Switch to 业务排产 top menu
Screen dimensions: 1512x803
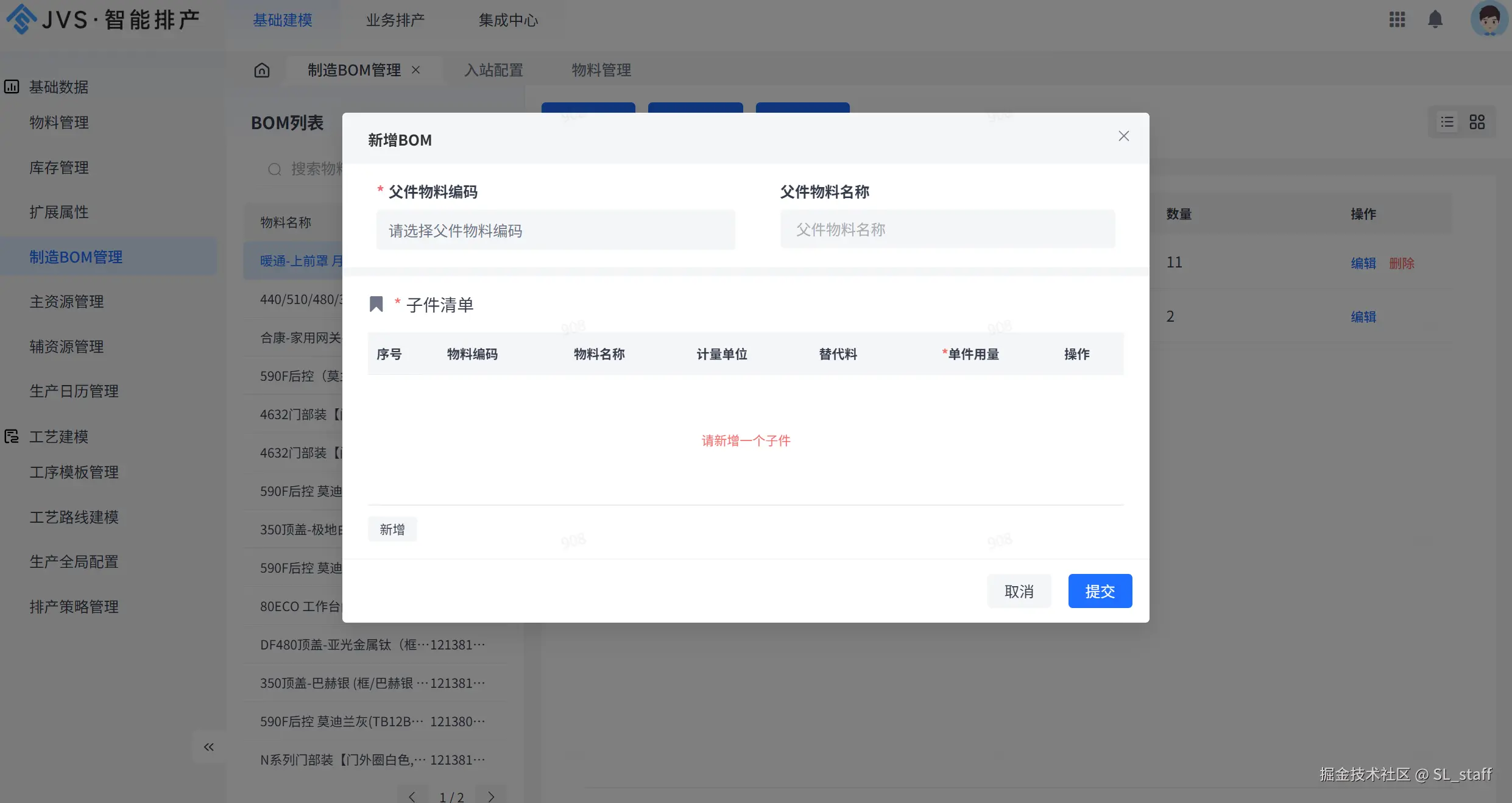pyautogui.click(x=395, y=20)
